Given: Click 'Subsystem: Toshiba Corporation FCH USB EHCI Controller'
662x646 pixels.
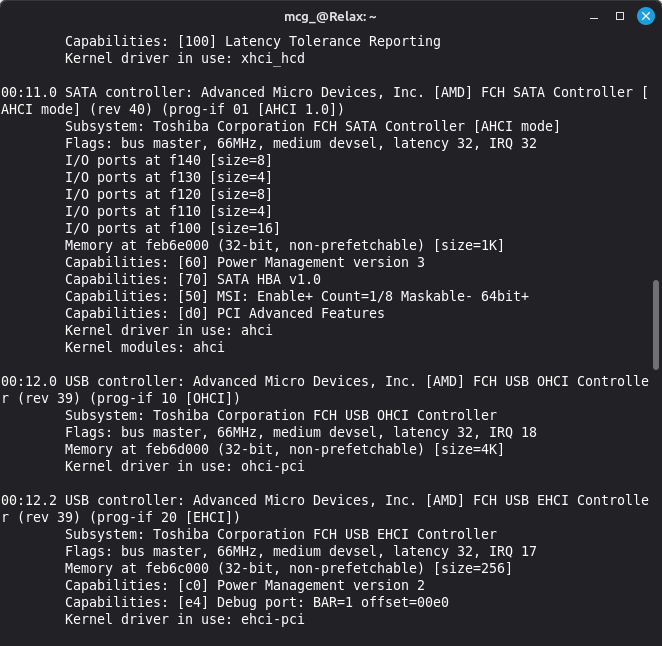Looking at the screenshot, I should pyautogui.click(x=281, y=535).
